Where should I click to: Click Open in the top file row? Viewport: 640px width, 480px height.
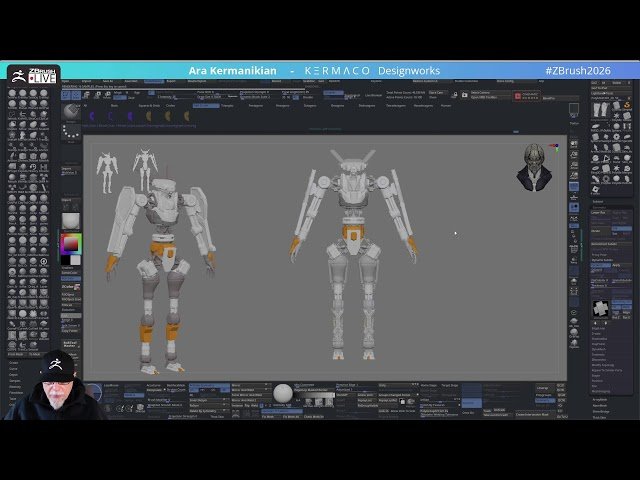65,81
